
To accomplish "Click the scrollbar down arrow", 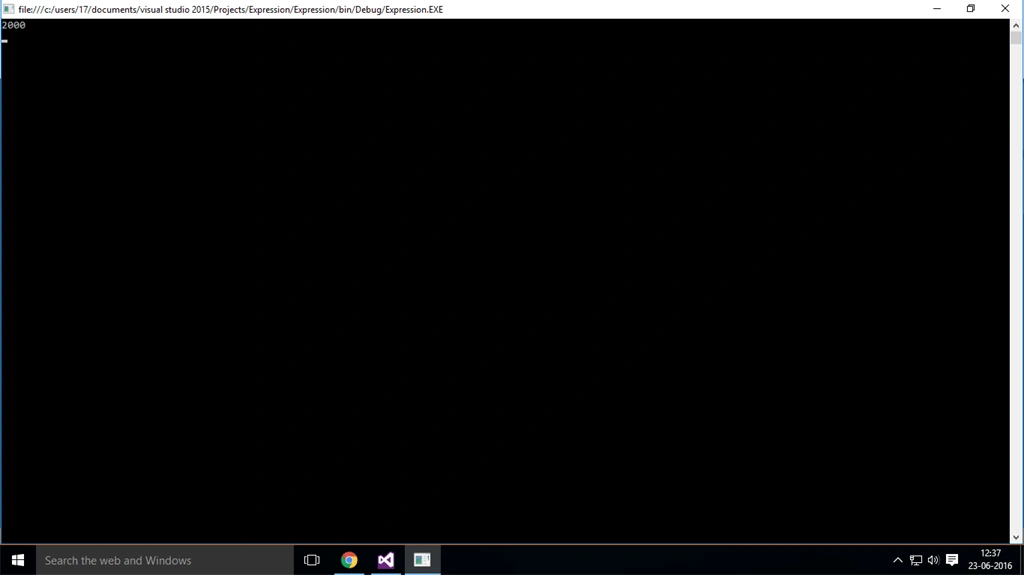I will (1016, 537).
